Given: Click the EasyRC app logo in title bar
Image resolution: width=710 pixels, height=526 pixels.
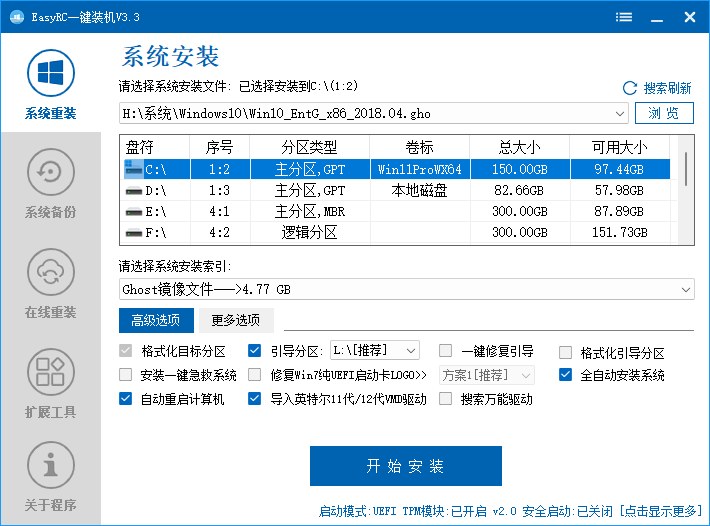Looking at the screenshot, I should coord(17,17).
